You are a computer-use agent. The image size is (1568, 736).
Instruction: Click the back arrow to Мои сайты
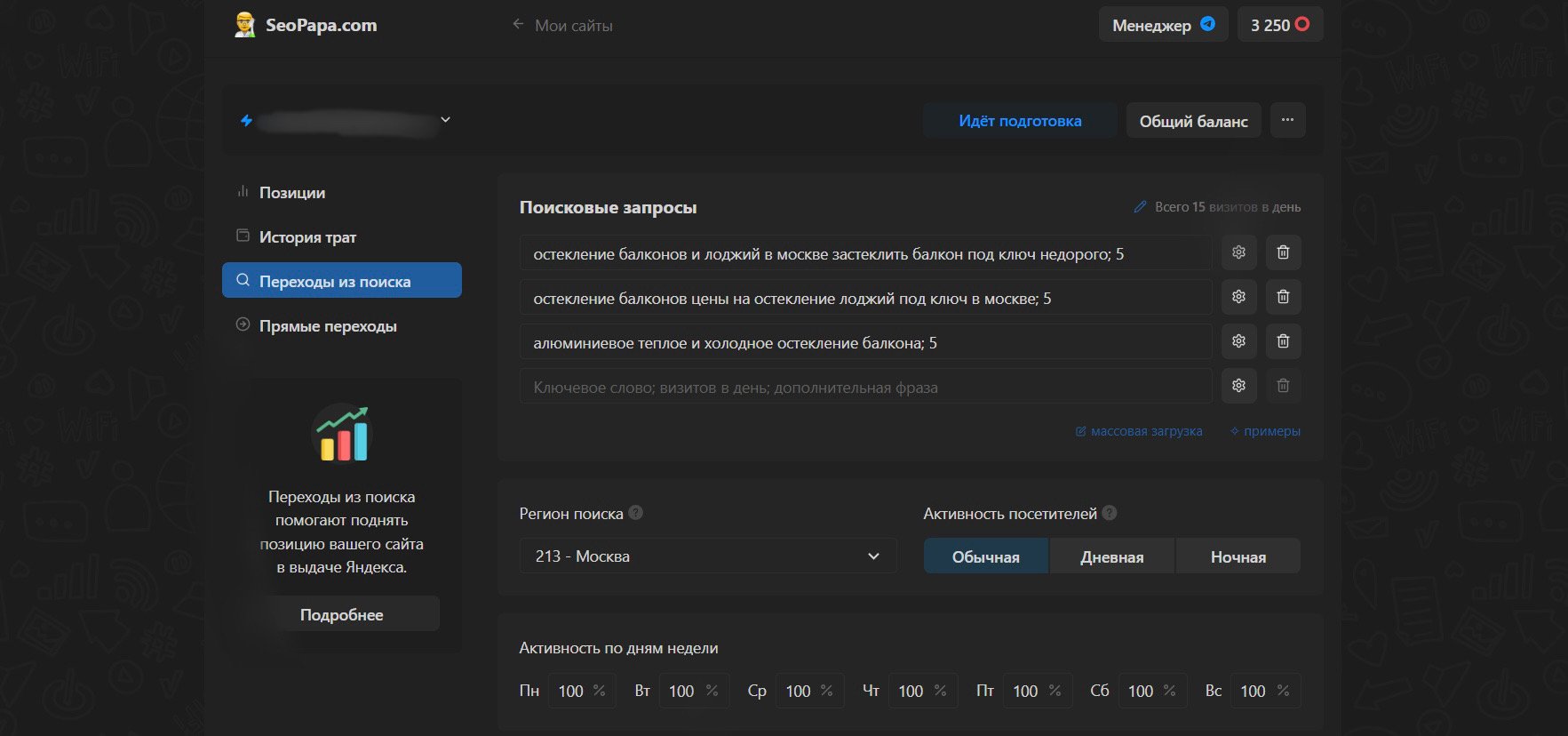click(518, 25)
